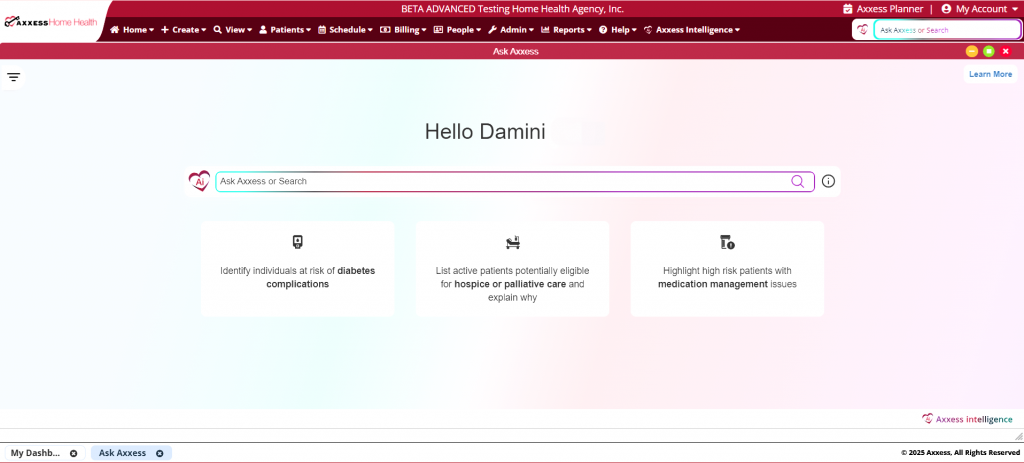Viewport: 1024px width, 463px height.
Task: Expand the Patients menu
Action: coord(285,29)
